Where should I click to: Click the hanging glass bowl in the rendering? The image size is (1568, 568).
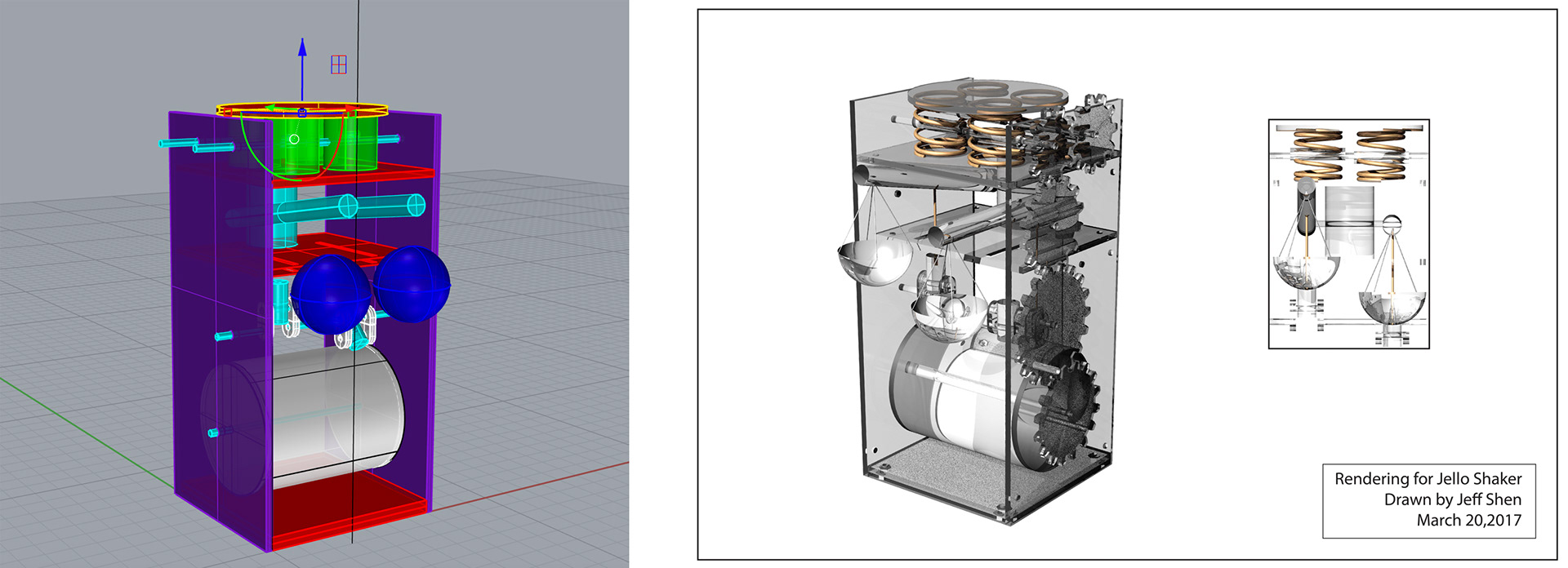tap(874, 261)
